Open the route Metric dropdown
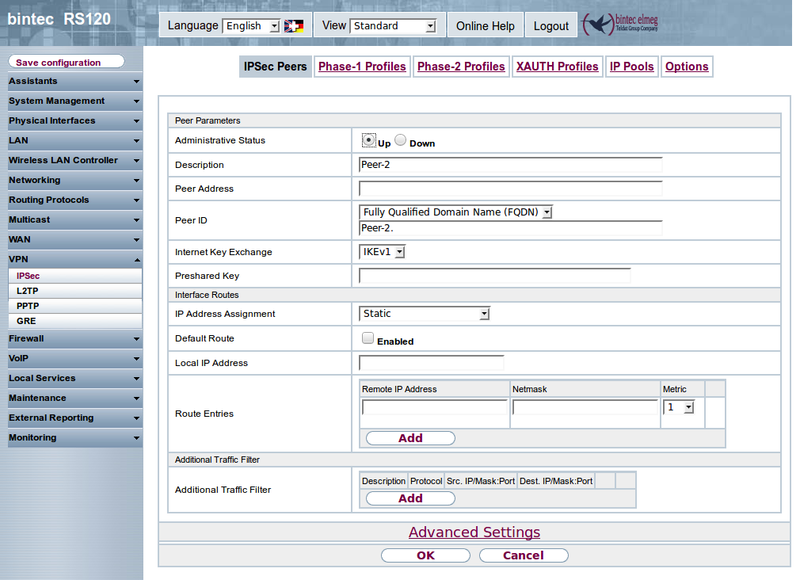 point(679,408)
